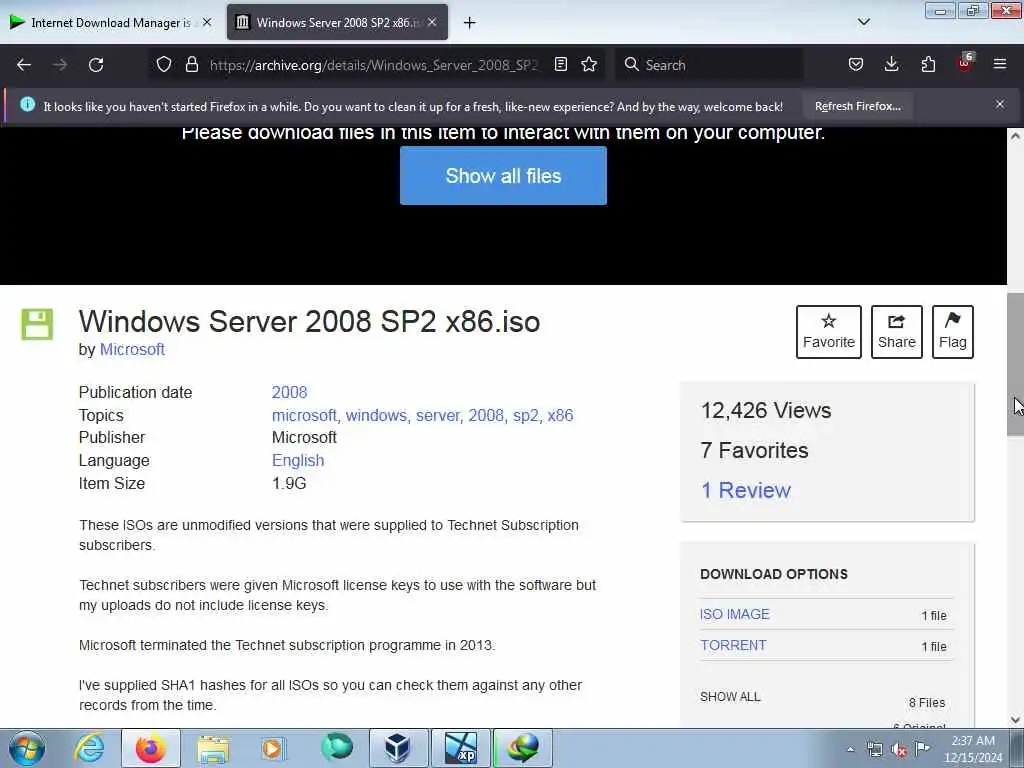
Task: Open the Share options button
Action: 897,332
